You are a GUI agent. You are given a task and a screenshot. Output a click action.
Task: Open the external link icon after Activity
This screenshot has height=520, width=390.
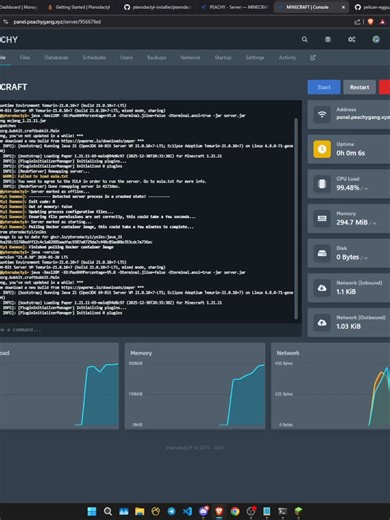313,57
